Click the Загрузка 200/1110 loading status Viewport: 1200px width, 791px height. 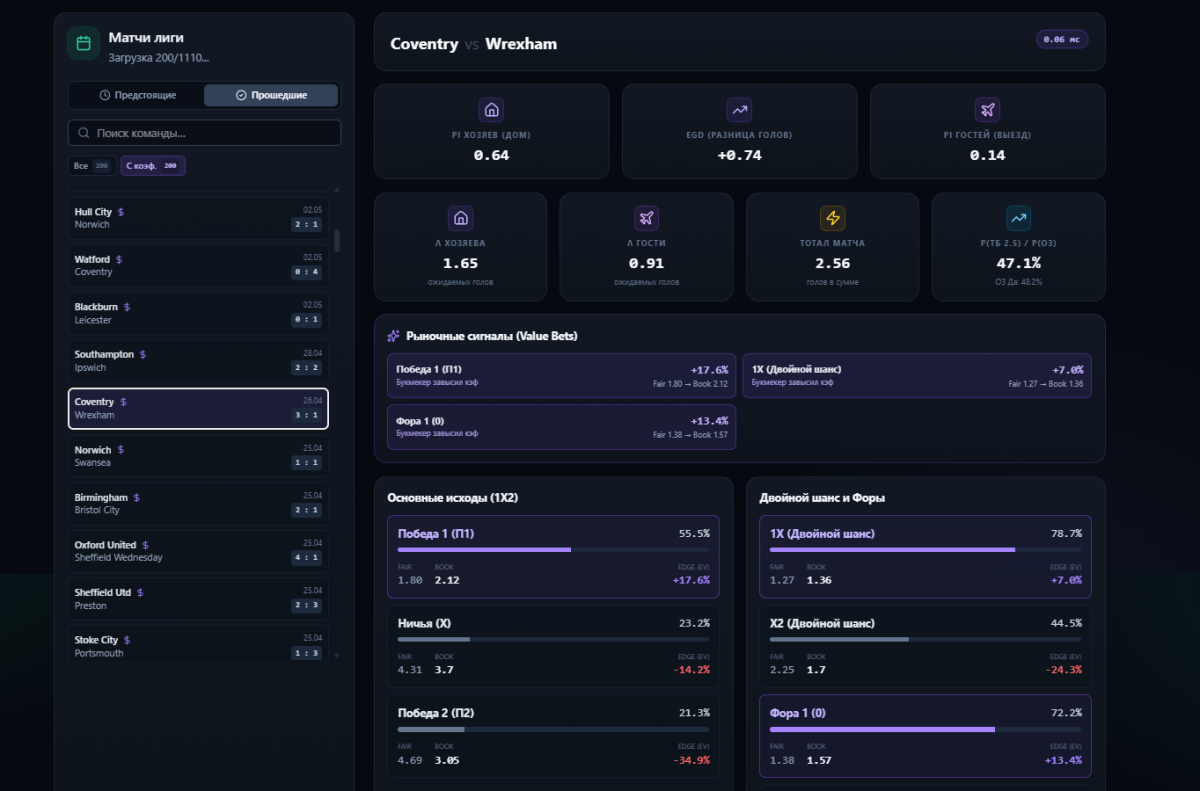click(x=158, y=58)
